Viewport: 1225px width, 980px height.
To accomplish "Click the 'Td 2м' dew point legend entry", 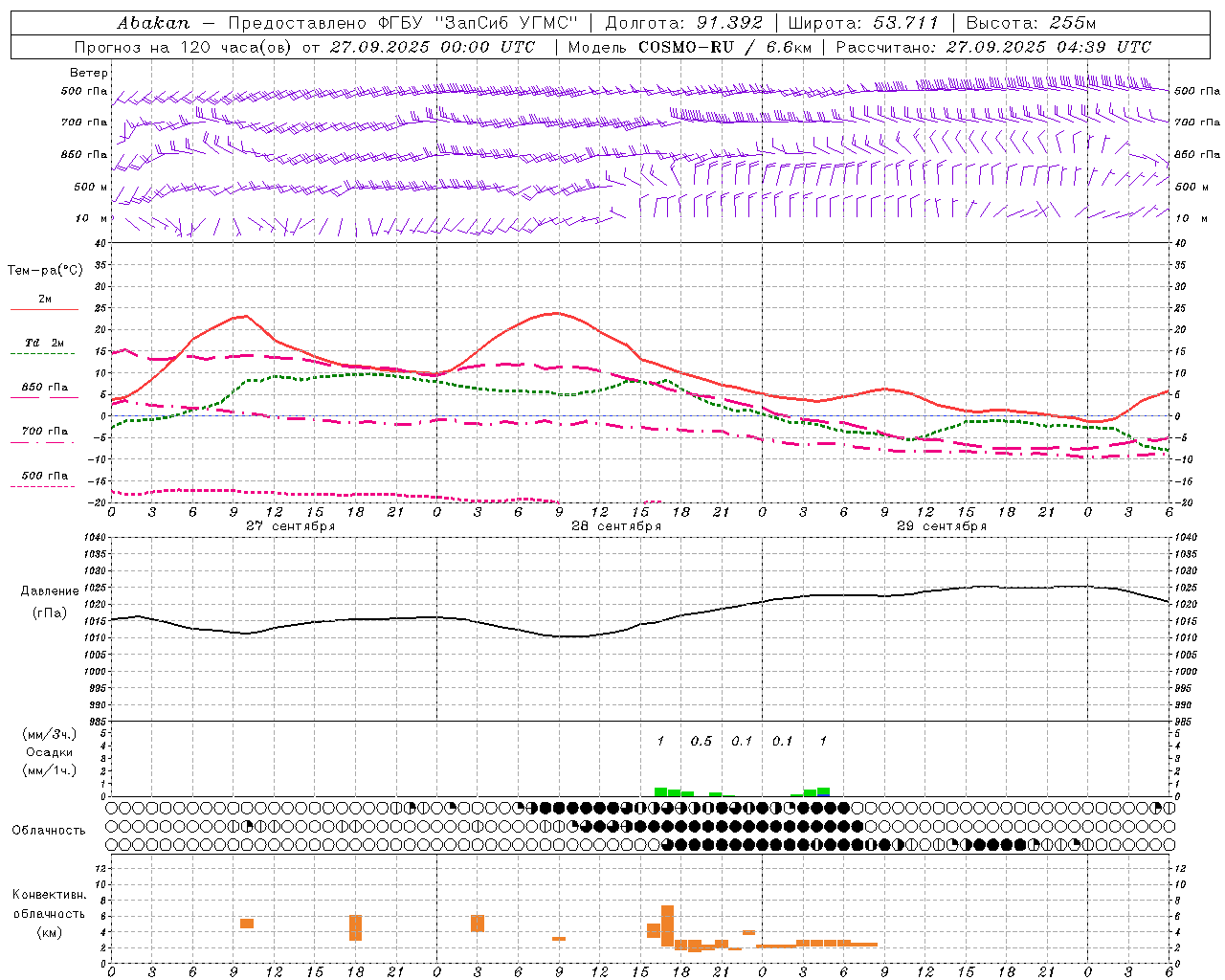I will click(45, 343).
